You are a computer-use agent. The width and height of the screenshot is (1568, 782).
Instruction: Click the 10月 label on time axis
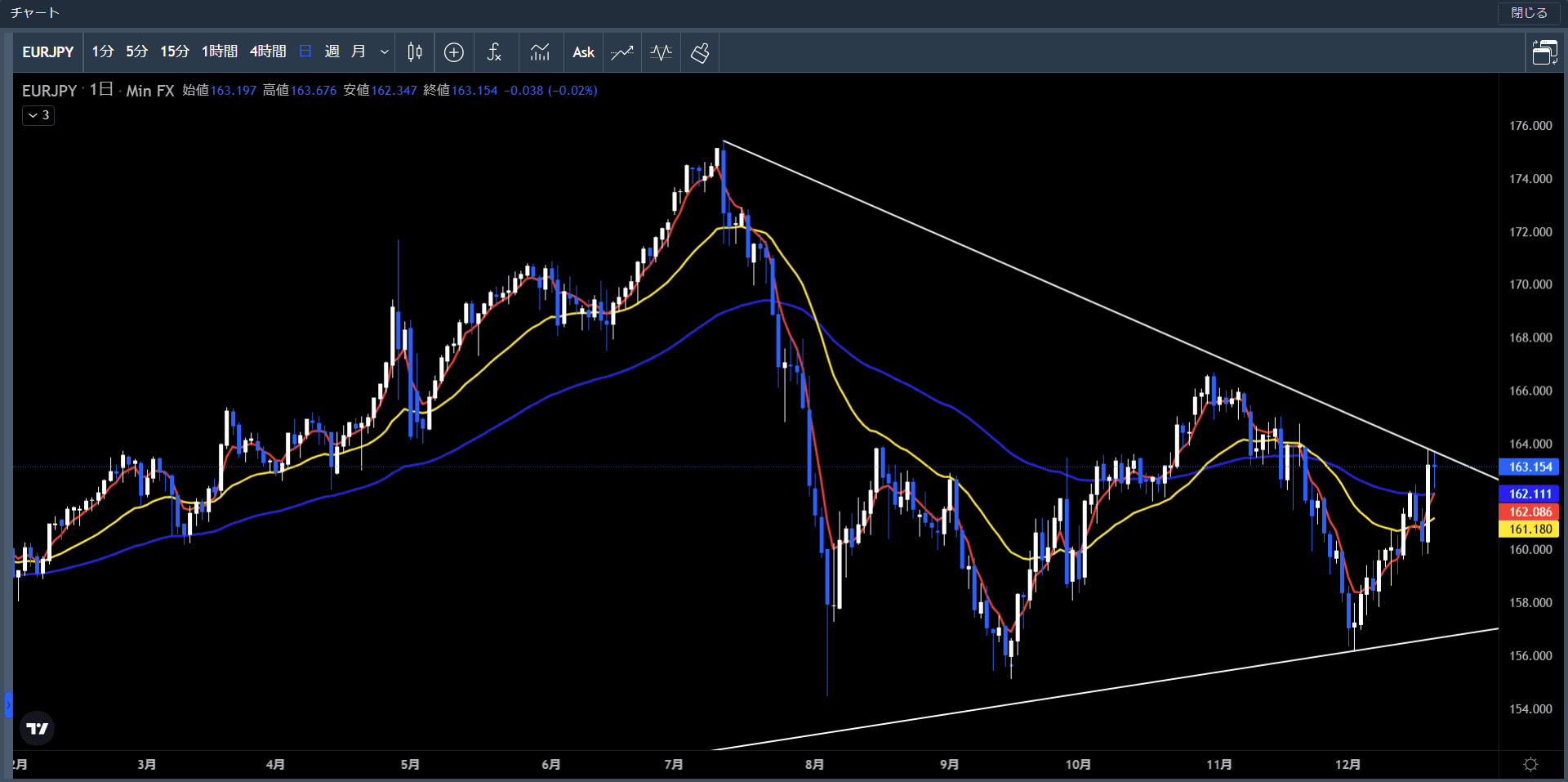1078,764
